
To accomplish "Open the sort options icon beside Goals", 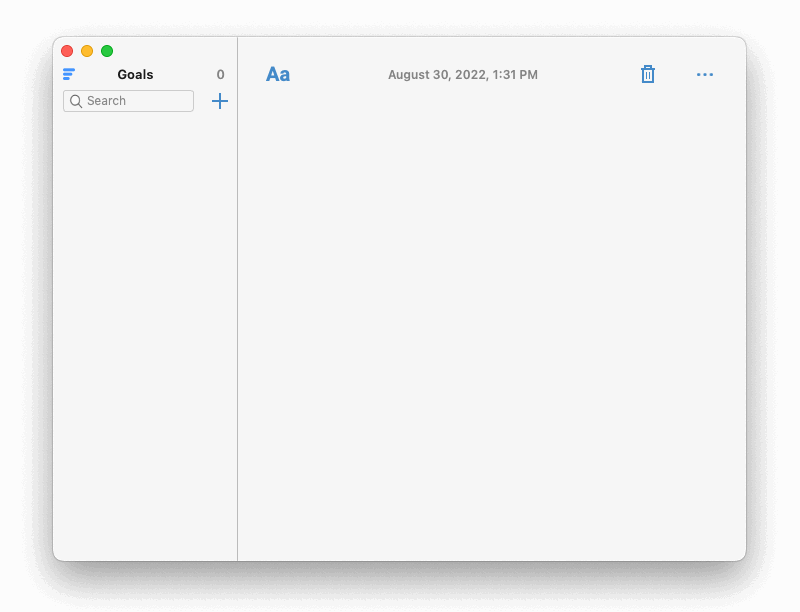I will [69, 74].
